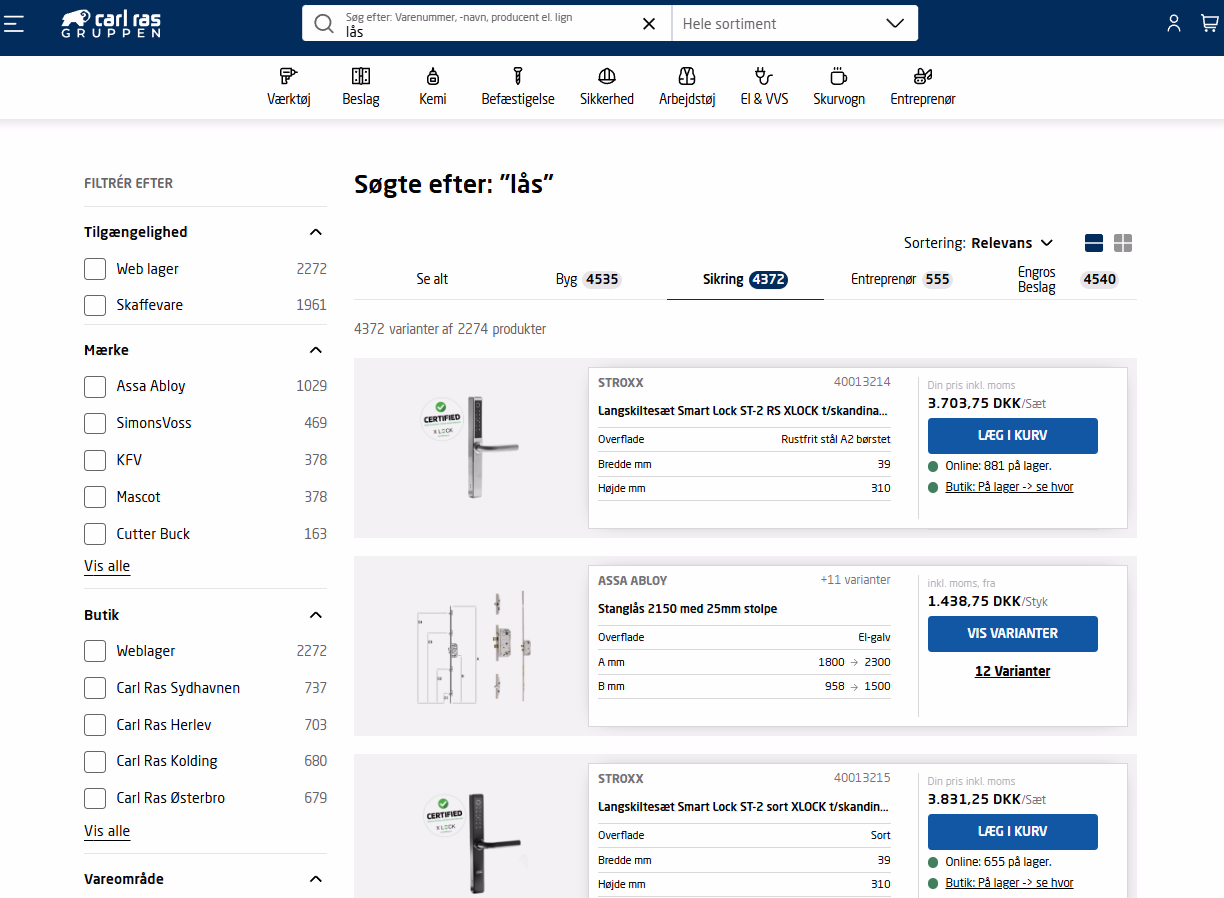Toggle the Web lager checkbox
This screenshot has width=1224, height=898.
[95, 269]
